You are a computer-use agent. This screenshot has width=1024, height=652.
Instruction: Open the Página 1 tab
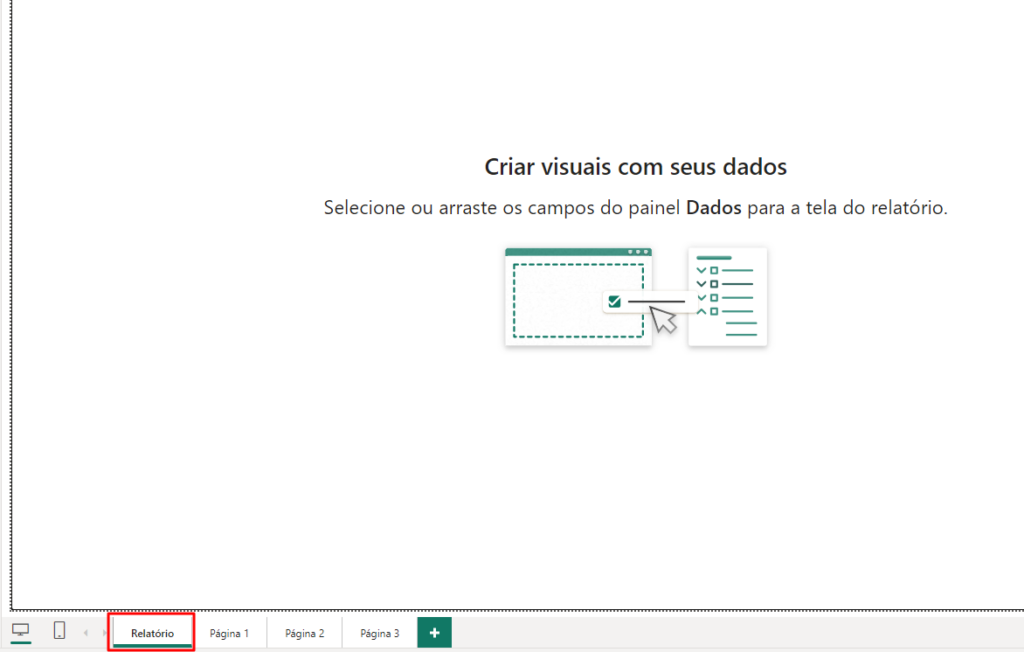point(229,633)
